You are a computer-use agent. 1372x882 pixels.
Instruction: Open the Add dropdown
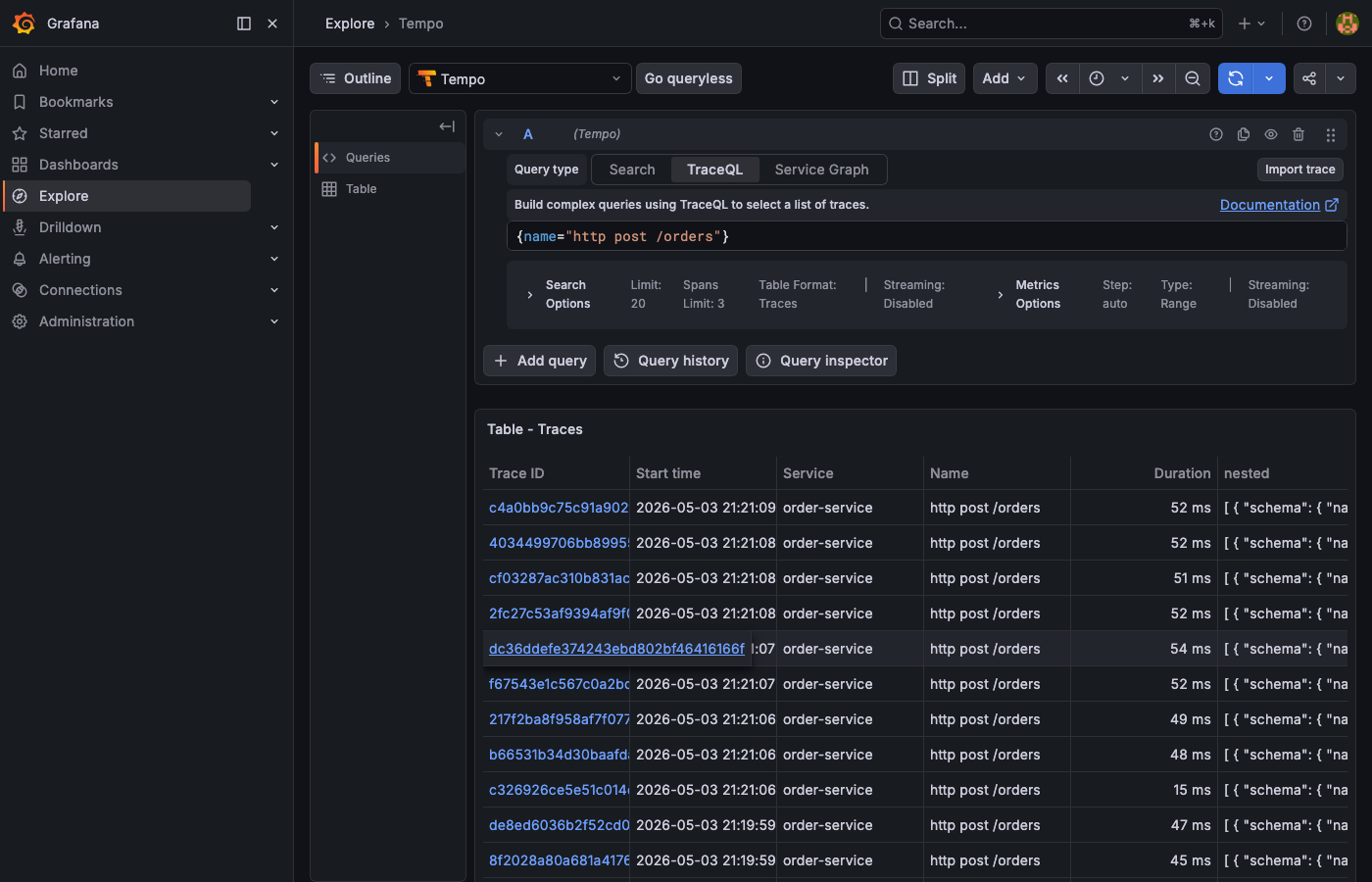pyautogui.click(x=1005, y=78)
